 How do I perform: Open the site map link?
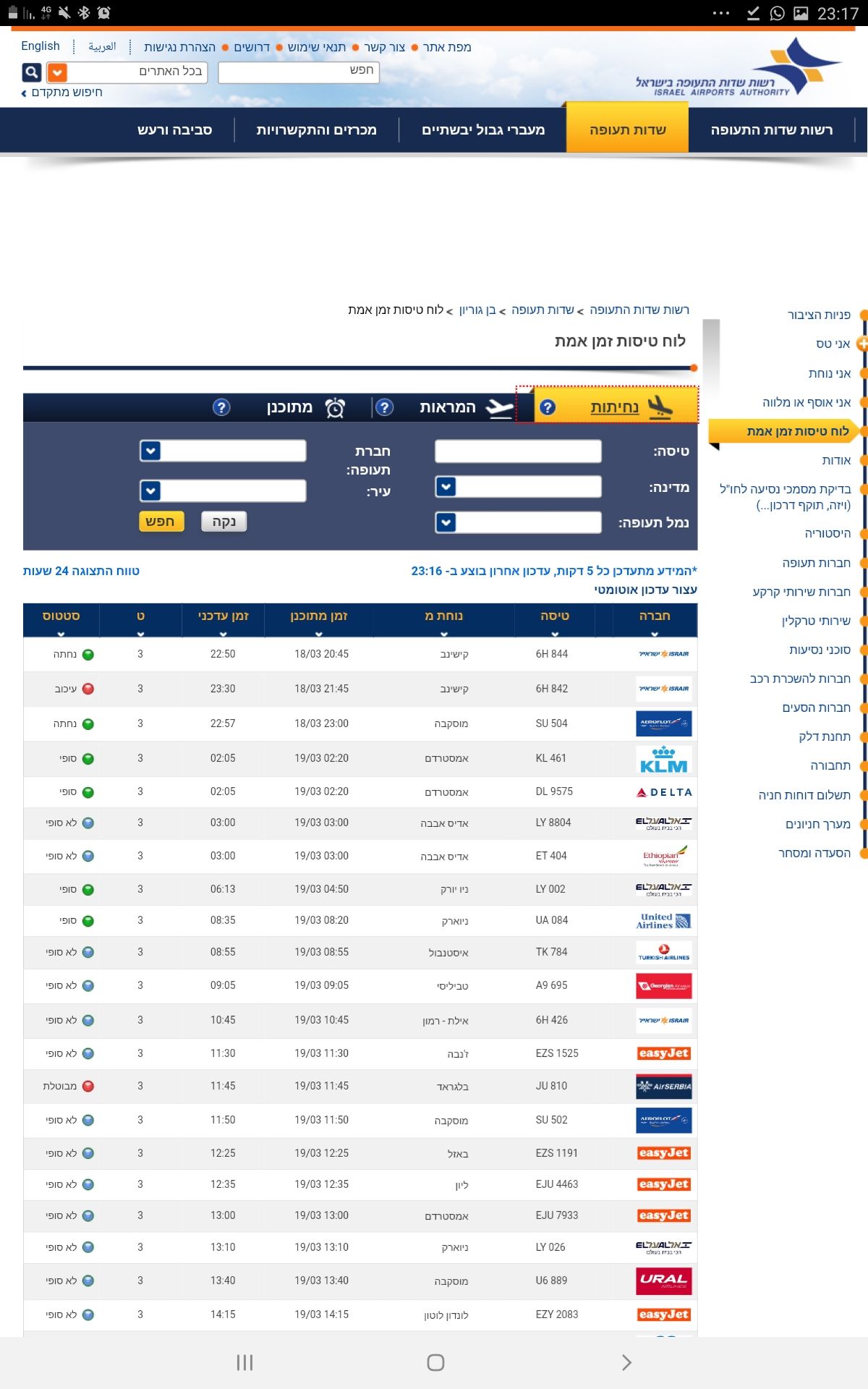click(447, 47)
